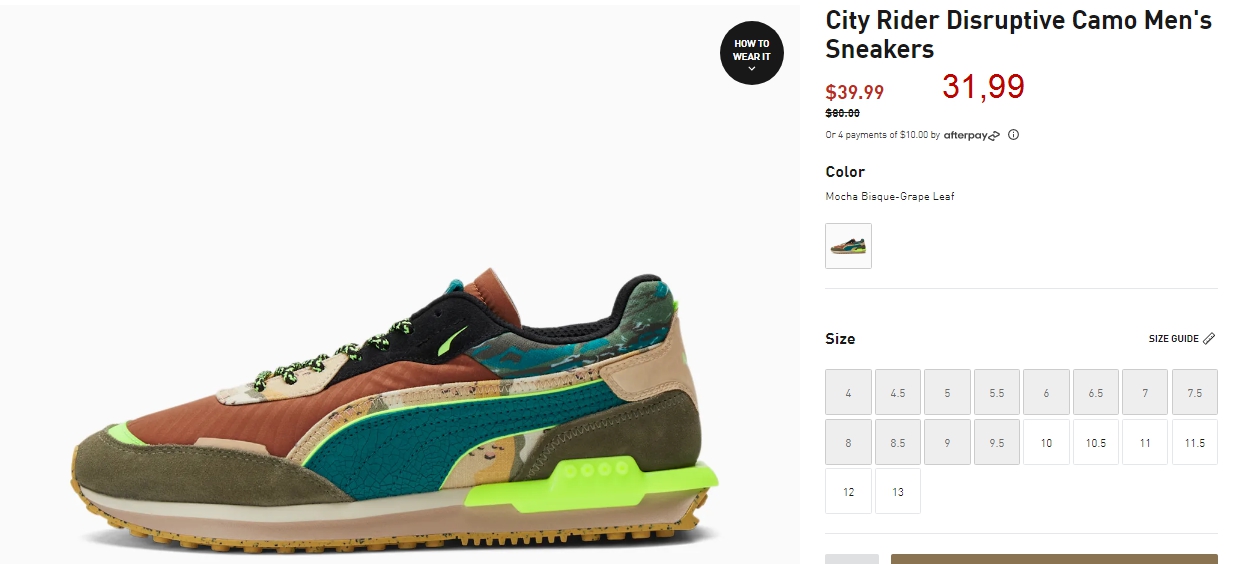The height and width of the screenshot is (564, 1233).
Task: Choose size 12
Action: 848,491
